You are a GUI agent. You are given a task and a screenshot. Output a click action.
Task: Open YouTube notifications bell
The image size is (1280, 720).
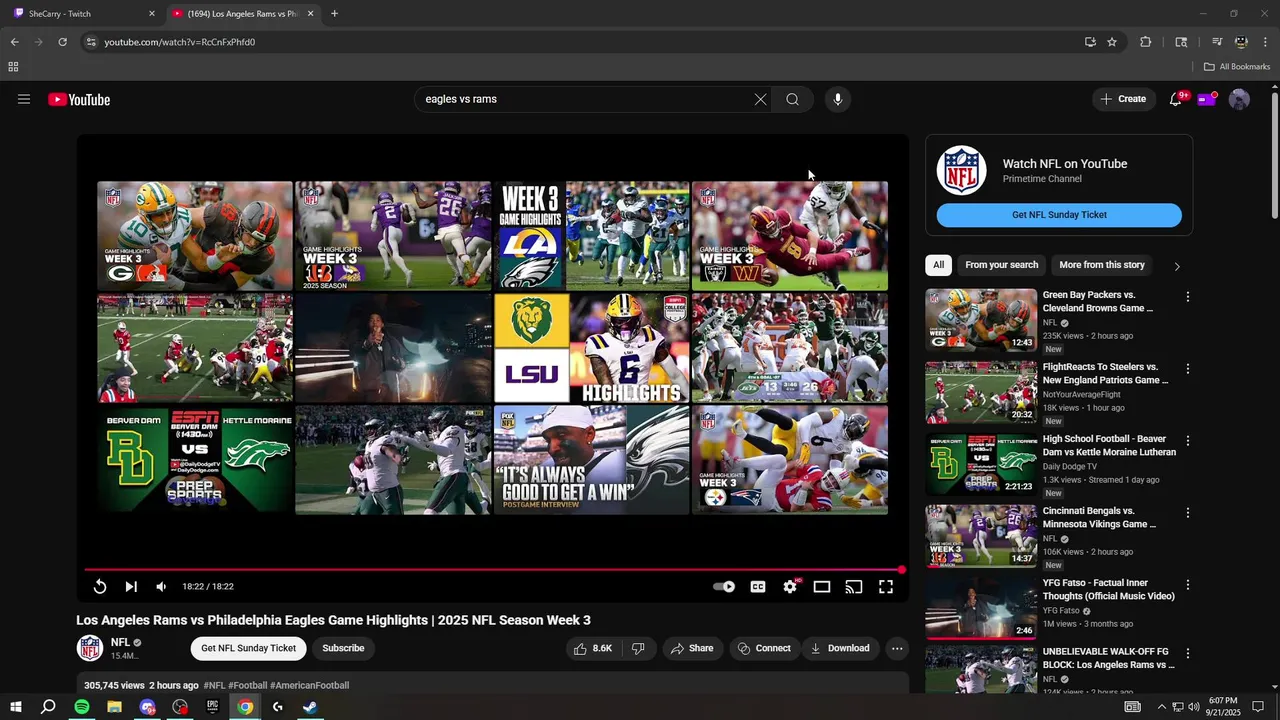pos(1176,99)
